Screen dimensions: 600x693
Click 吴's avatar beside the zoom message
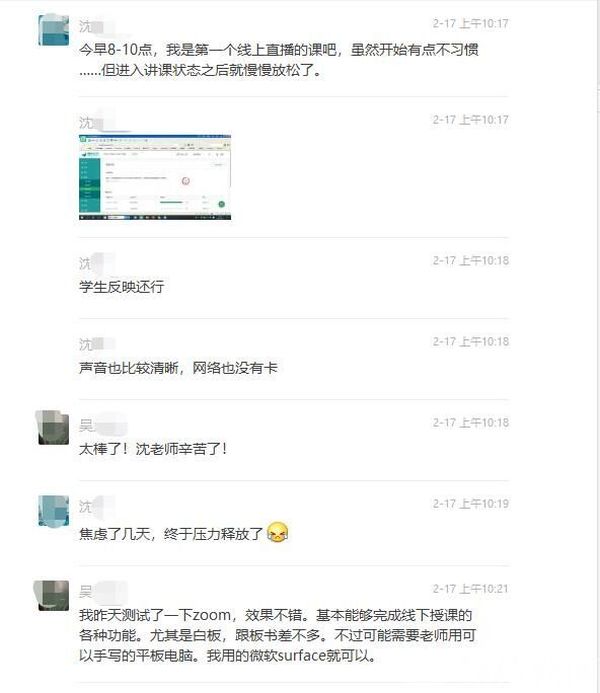coord(53,595)
